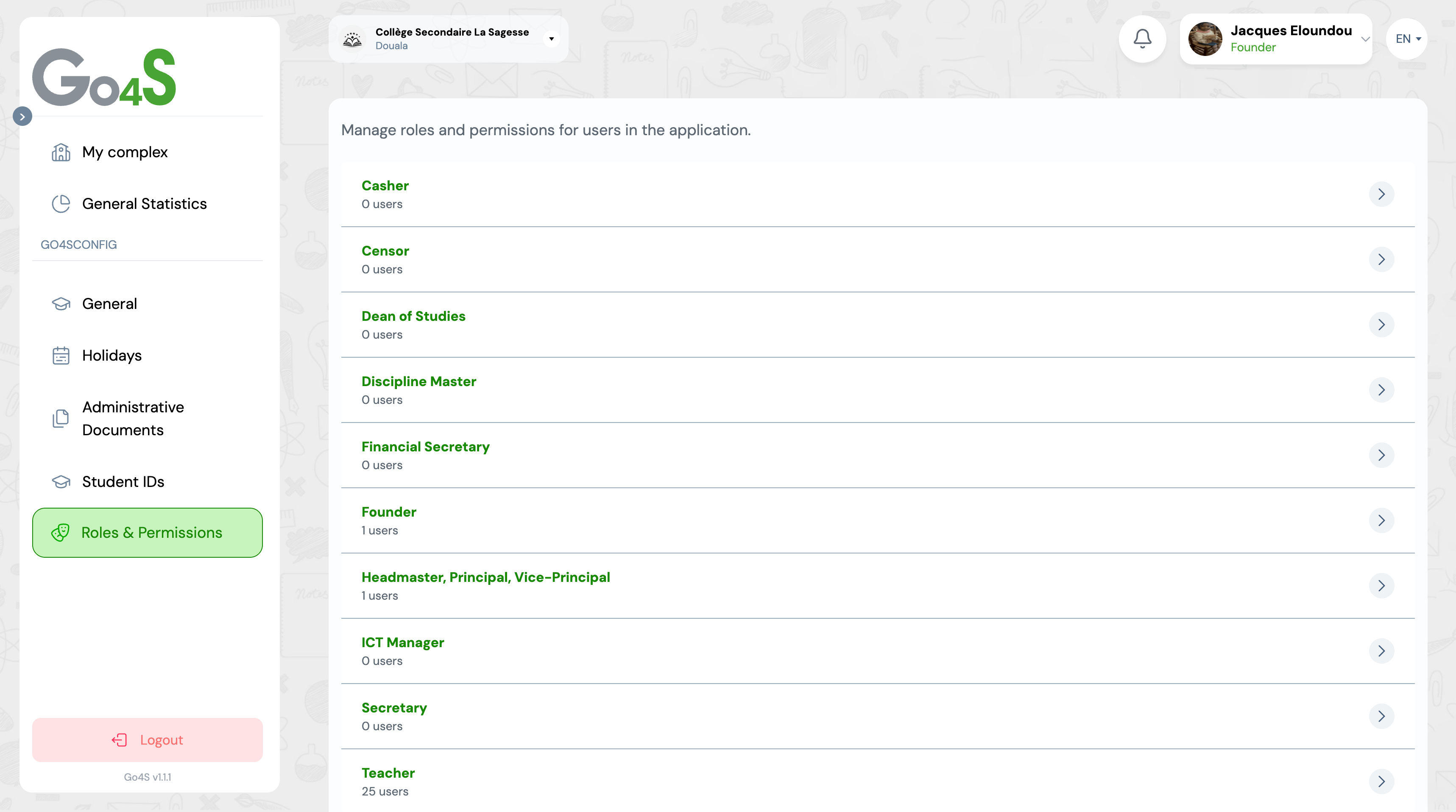Click the Student IDs graduation cap icon
The image size is (1456, 812).
coord(61,481)
